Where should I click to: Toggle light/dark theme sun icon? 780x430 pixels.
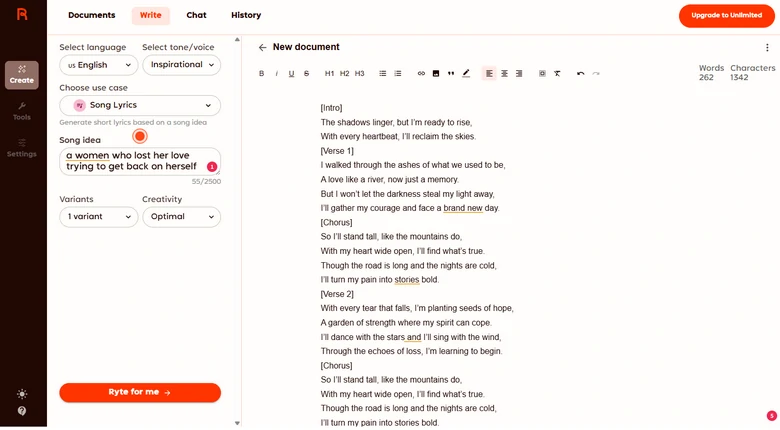tap(22, 394)
